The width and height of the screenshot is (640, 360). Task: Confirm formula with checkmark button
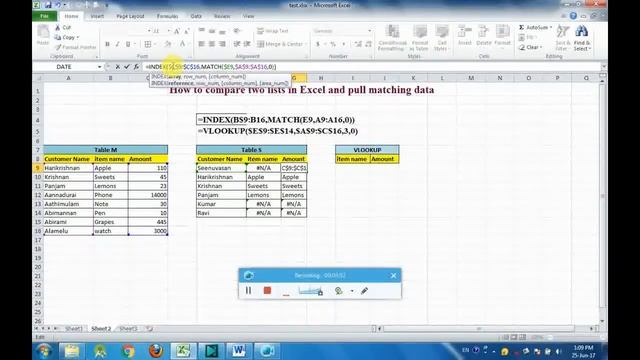click(x=127, y=67)
